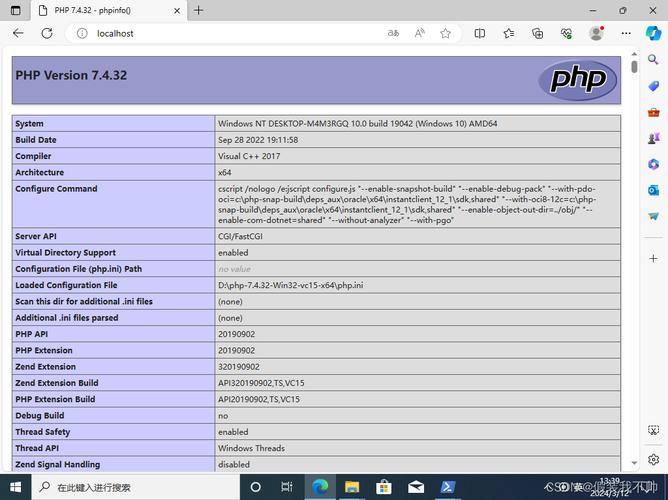
Task: Focus the taskbar search box
Action: 135,487
